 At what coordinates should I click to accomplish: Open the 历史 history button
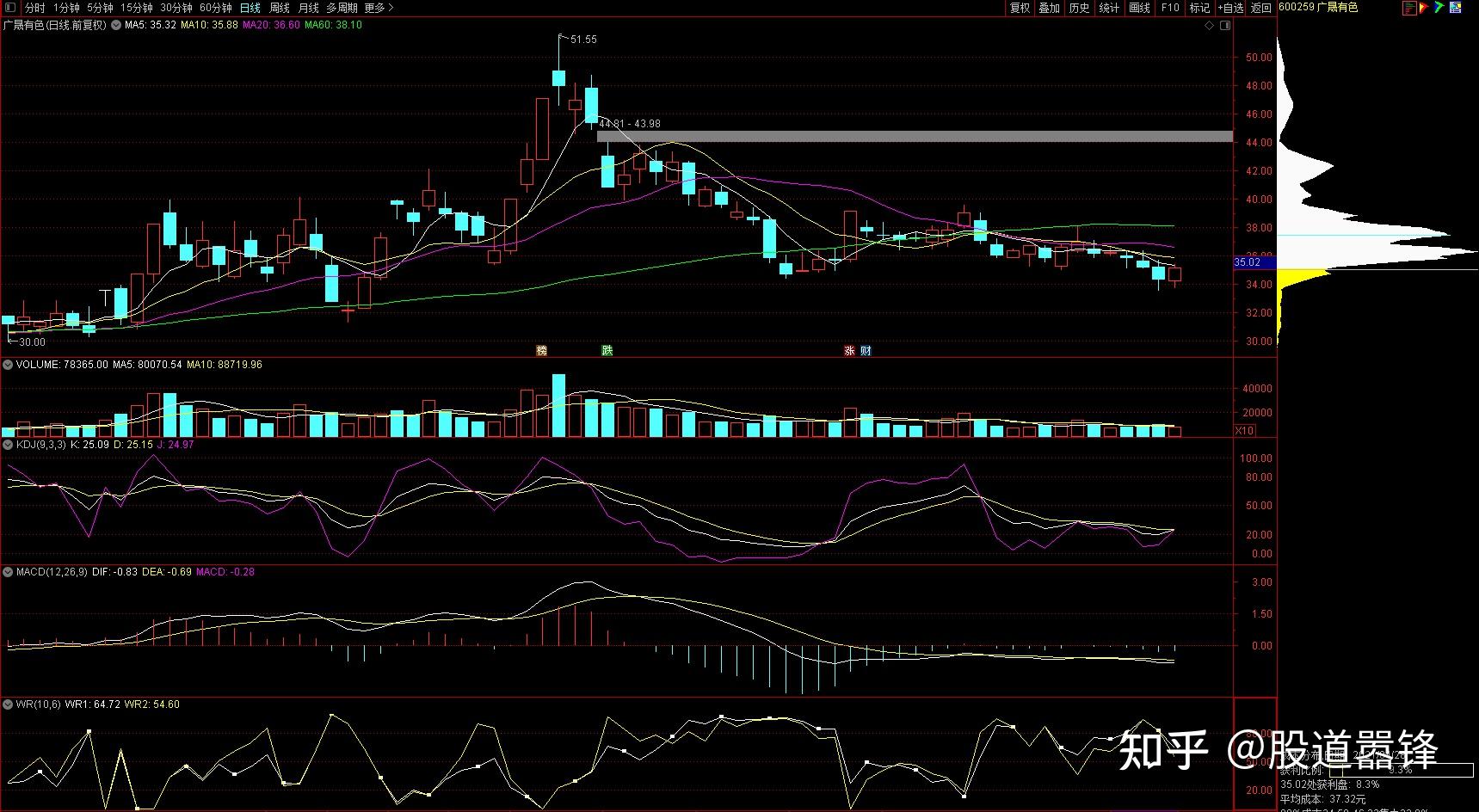pos(1079,8)
